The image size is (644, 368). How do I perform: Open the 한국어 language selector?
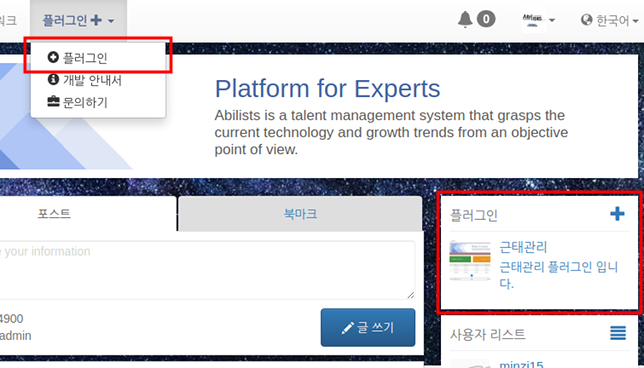tap(610, 20)
